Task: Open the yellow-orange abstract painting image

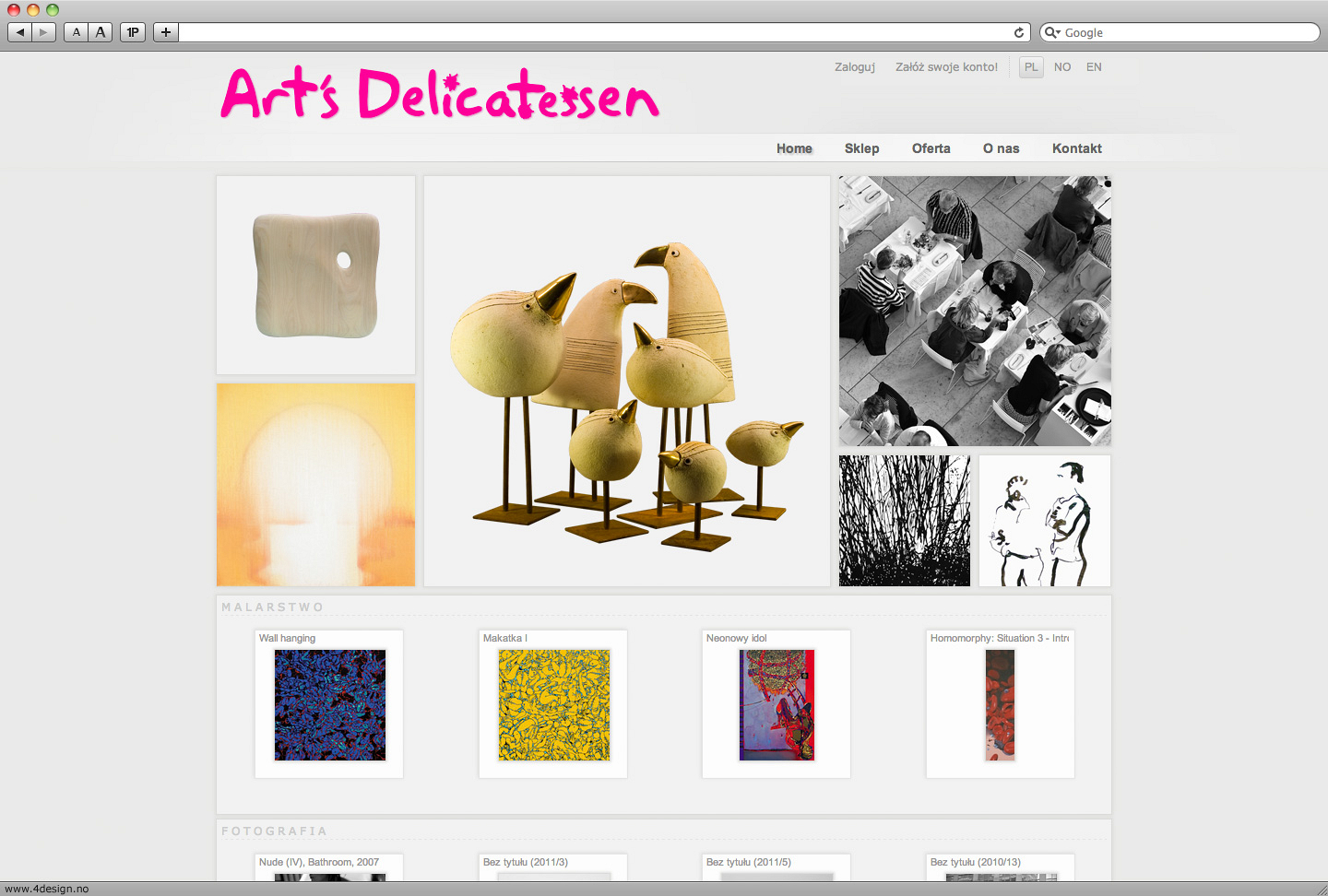Action: [x=315, y=485]
